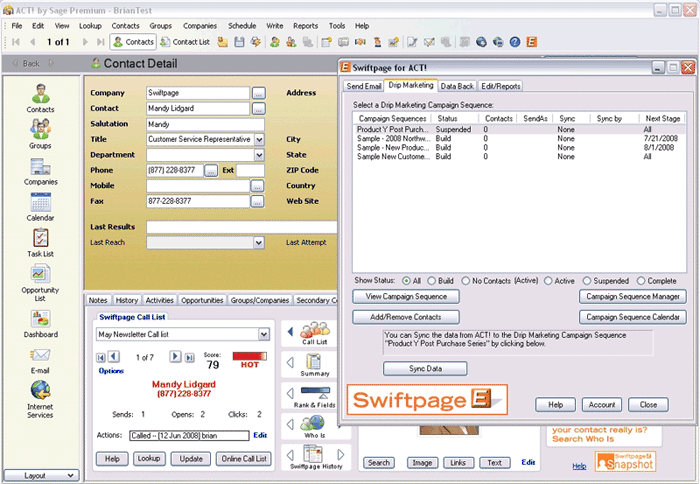Expand the Title dropdown
This screenshot has width=700, height=484.
pos(259,140)
